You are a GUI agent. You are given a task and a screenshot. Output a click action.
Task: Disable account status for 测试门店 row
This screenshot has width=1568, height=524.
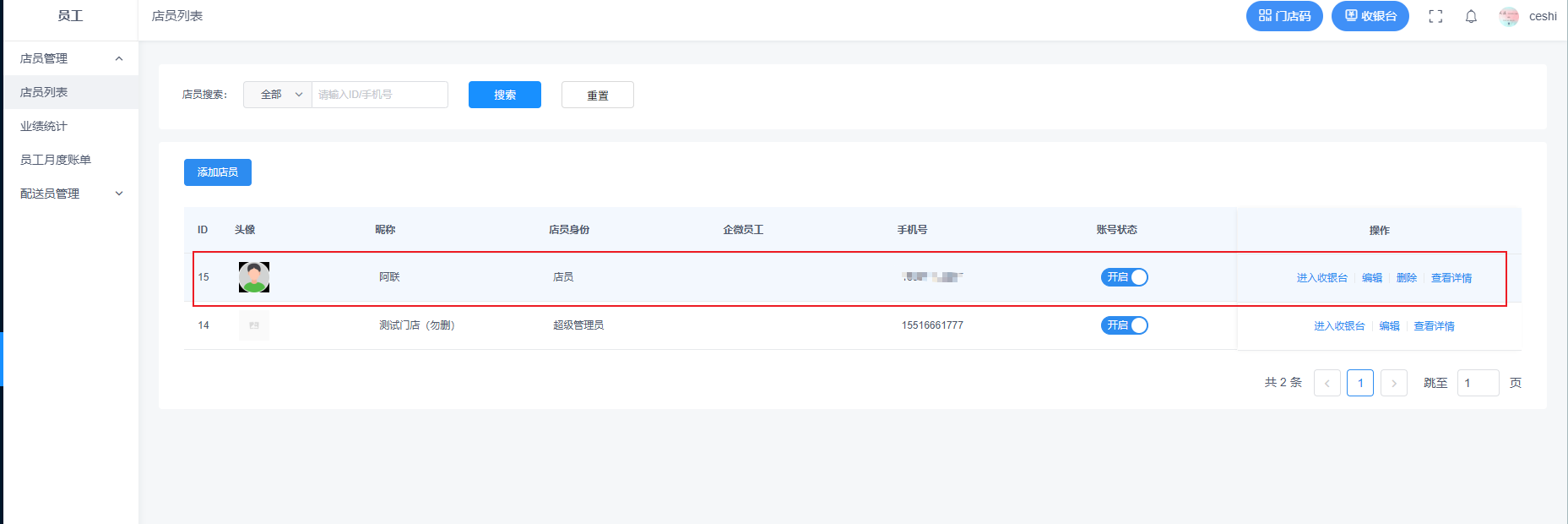(1124, 325)
